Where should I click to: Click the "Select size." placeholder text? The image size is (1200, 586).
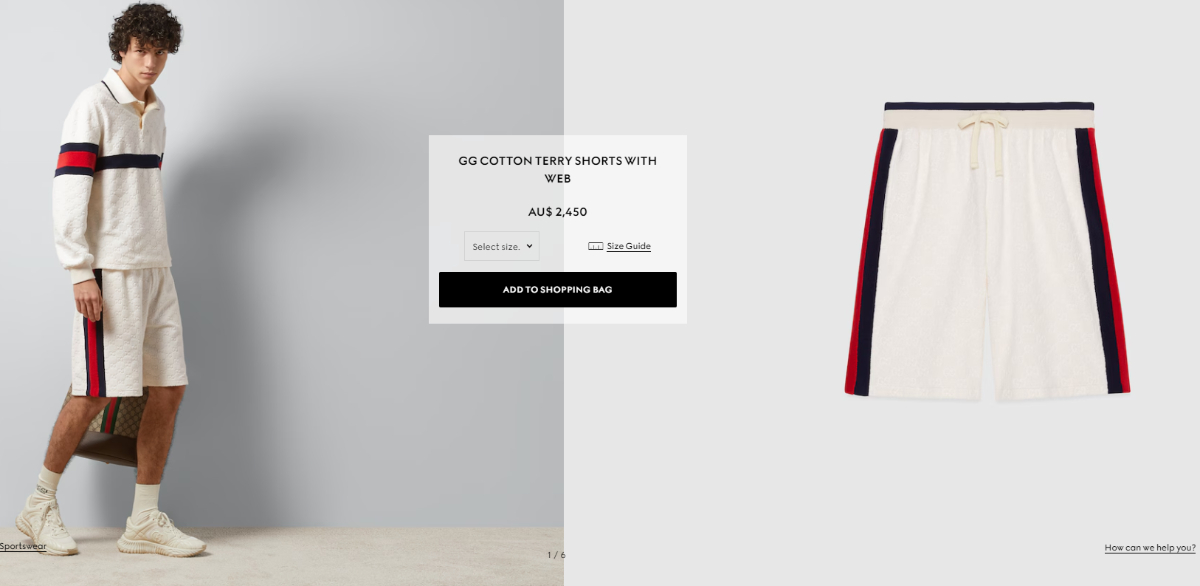(496, 247)
